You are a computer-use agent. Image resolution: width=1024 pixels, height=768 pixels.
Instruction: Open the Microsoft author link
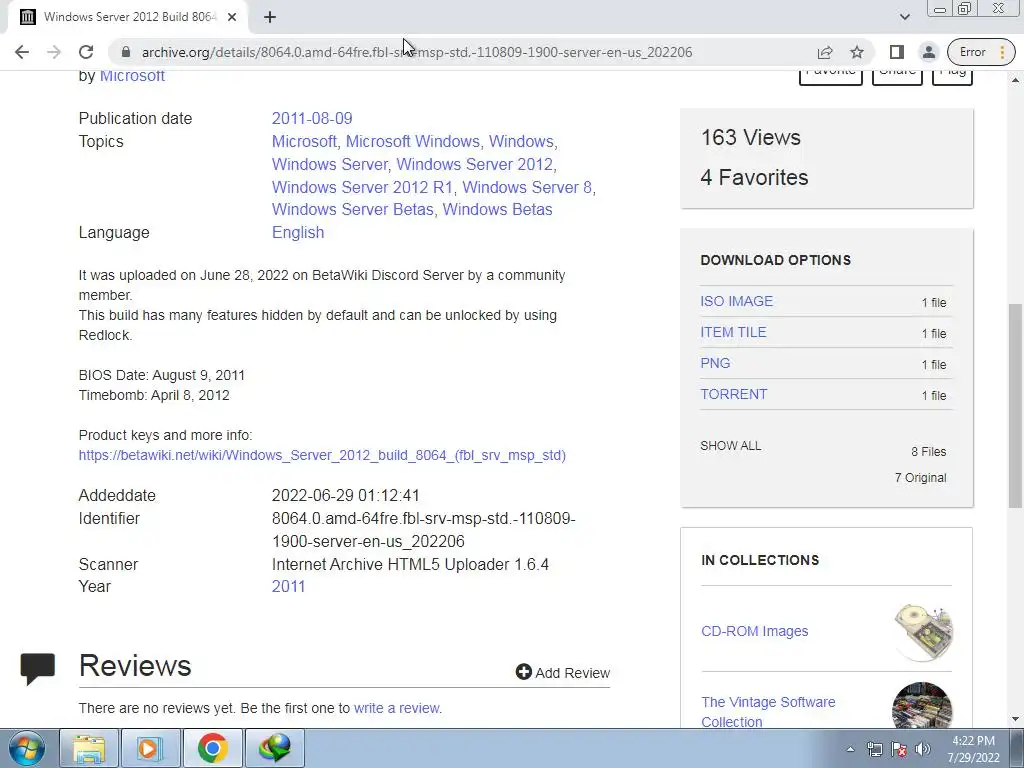[132, 76]
